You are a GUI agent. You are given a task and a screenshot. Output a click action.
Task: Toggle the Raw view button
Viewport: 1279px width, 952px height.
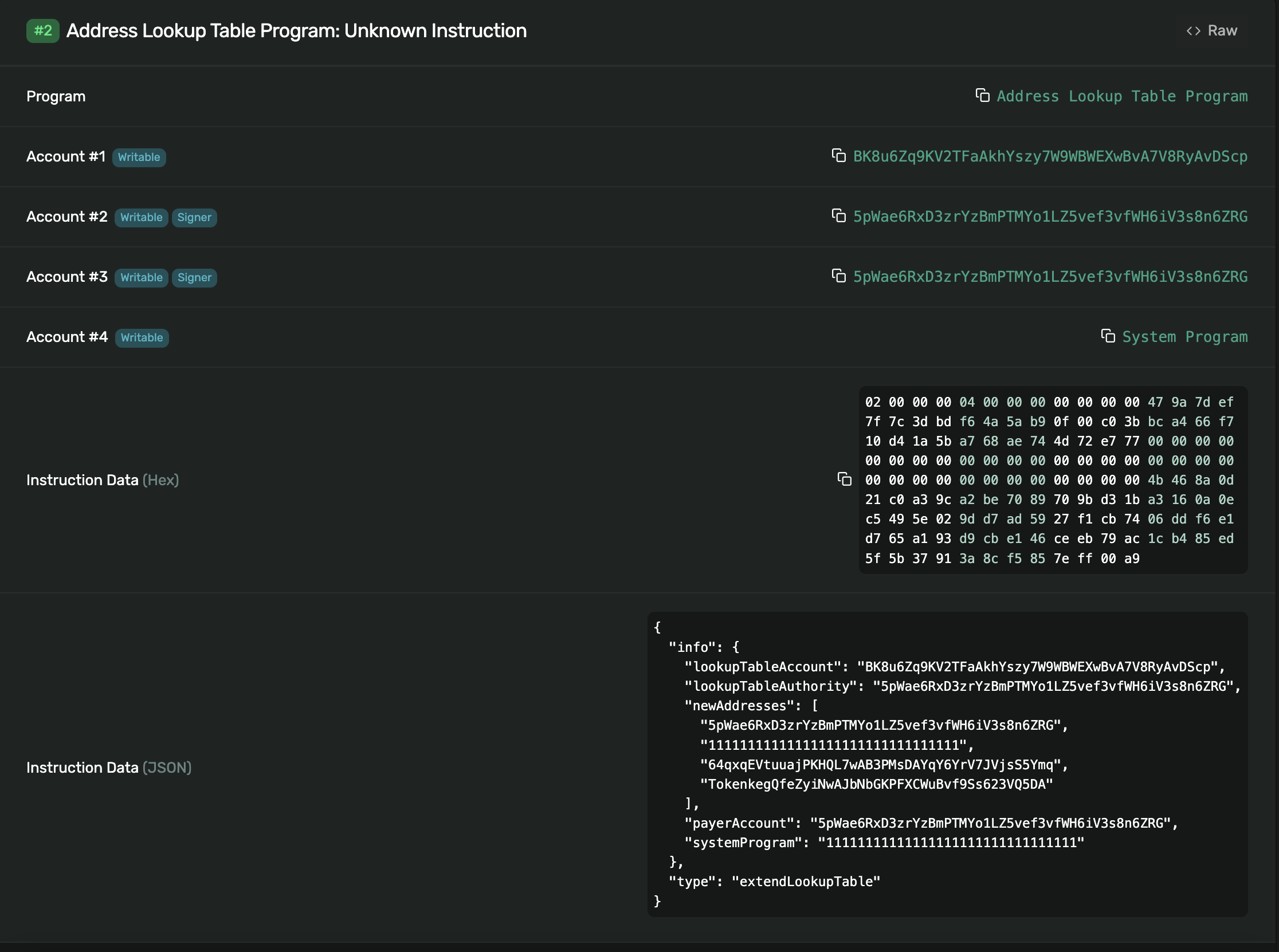click(1222, 30)
